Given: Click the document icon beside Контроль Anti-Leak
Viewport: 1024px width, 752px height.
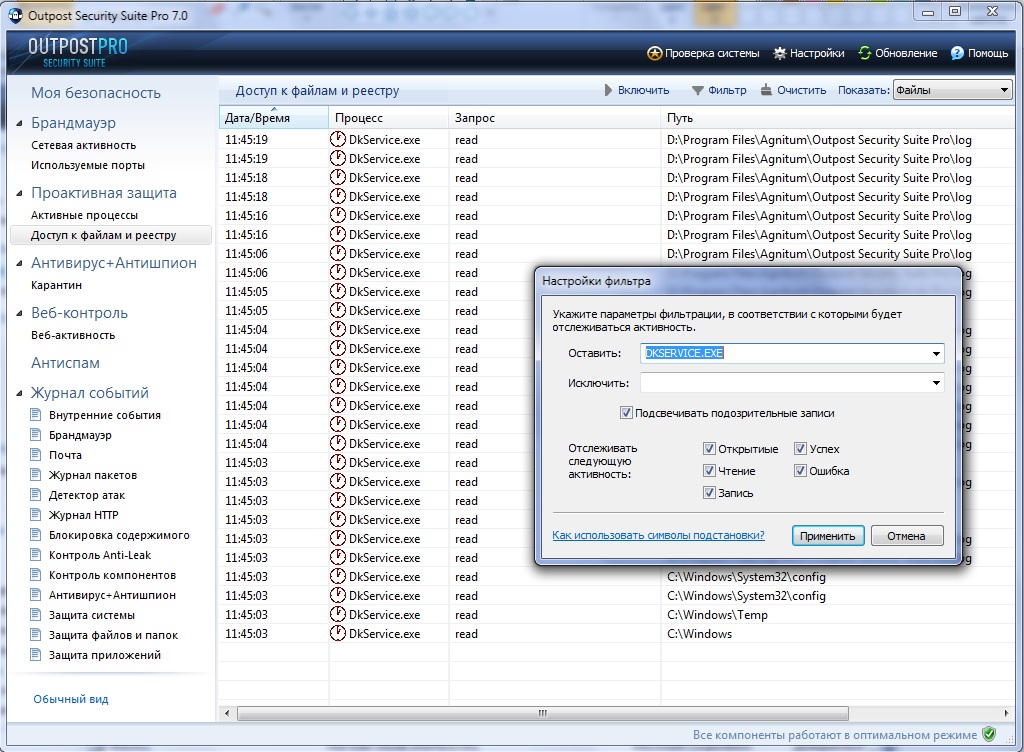Looking at the screenshot, I should tap(36, 555).
